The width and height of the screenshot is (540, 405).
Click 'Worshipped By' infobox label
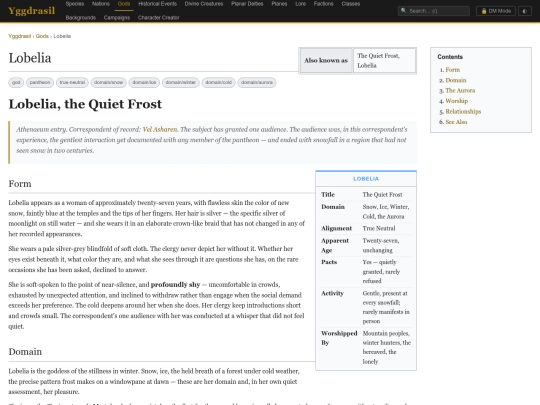[x=339, y=338]
